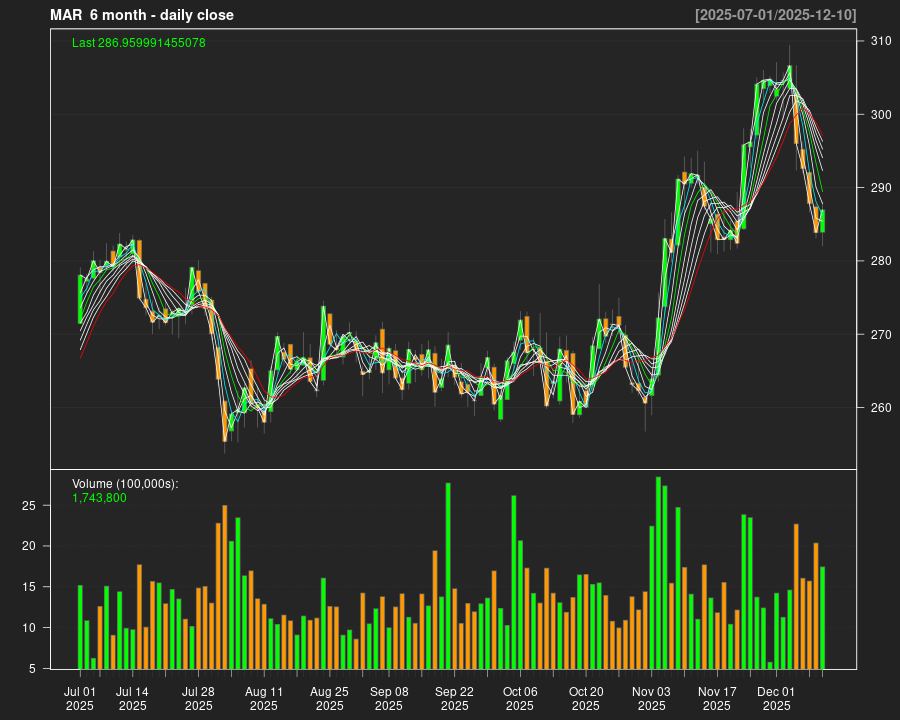
Task: Select the 260 price axis tick label
Action: point(880,408)
